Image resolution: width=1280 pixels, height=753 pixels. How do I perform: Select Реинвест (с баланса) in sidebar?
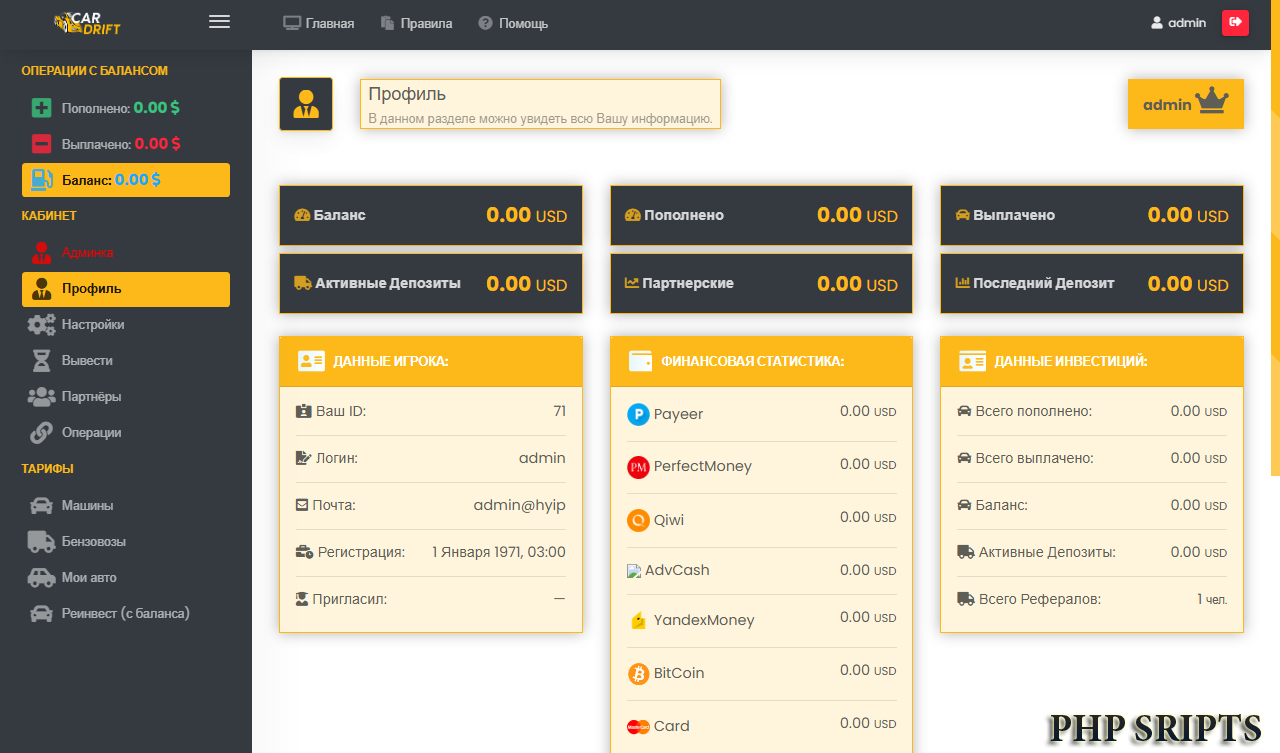pos(125,614)
